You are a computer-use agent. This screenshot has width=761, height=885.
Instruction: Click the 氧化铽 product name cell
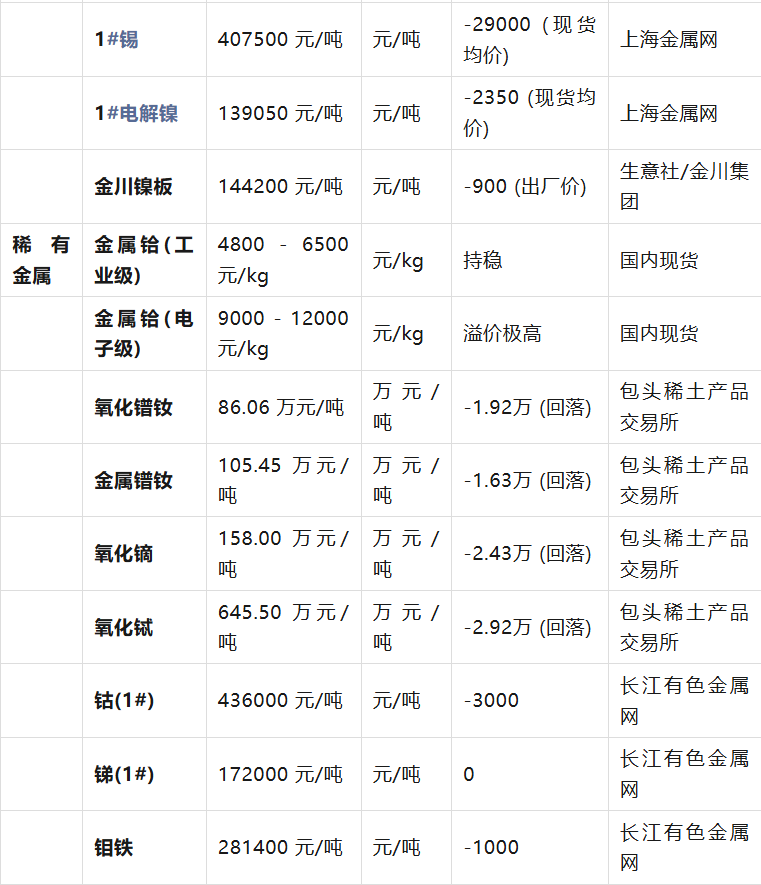(124, 628)
